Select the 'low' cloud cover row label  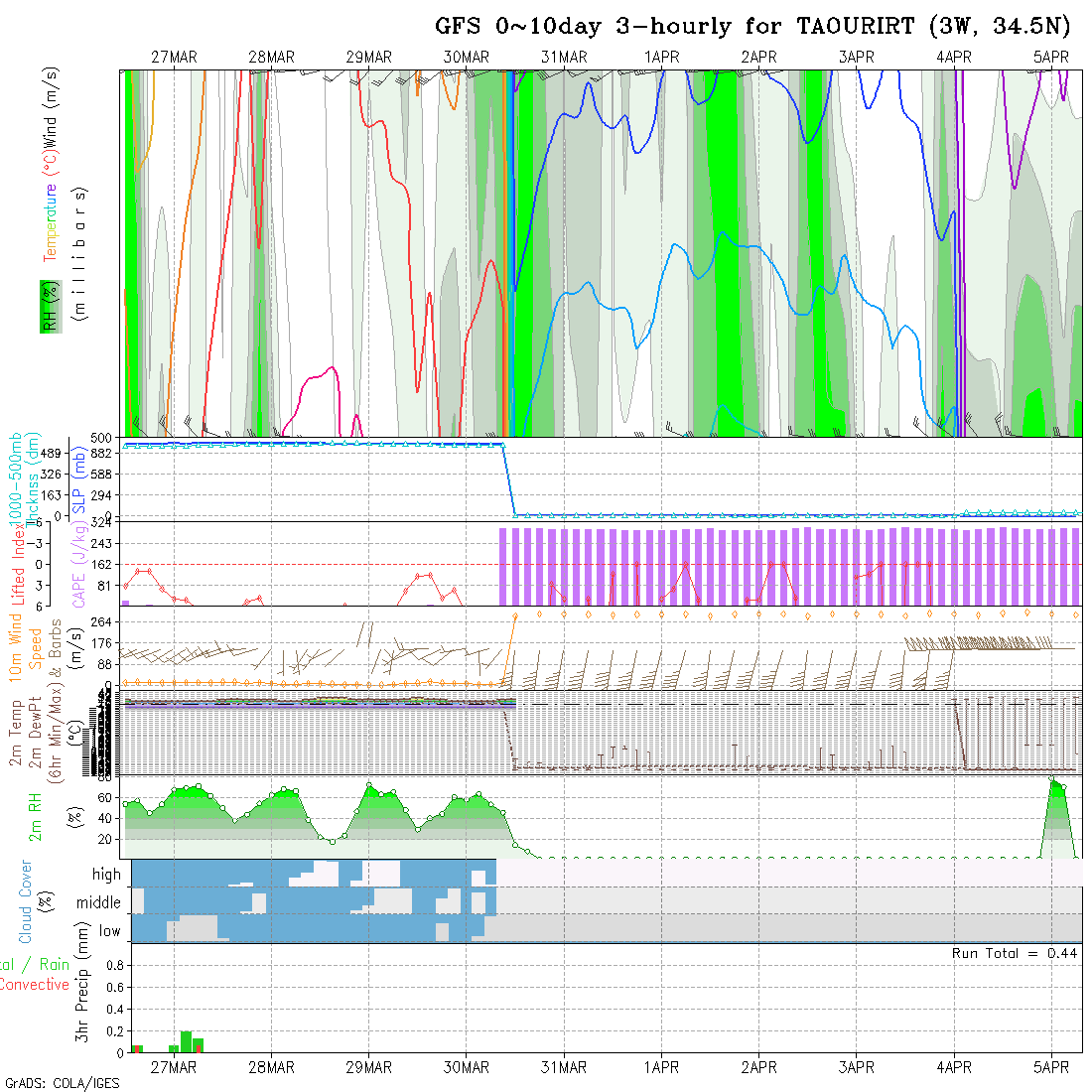pyautogui.click(x=109, y=931)
